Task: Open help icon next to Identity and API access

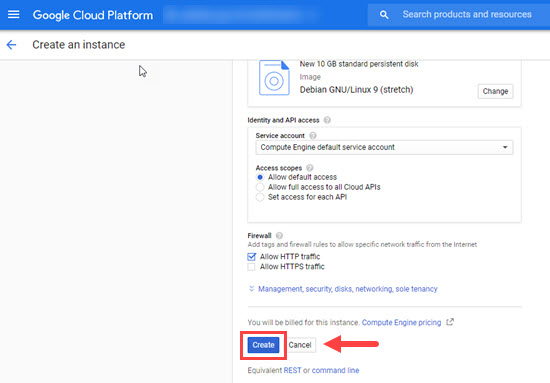Action: pos(327,120)
